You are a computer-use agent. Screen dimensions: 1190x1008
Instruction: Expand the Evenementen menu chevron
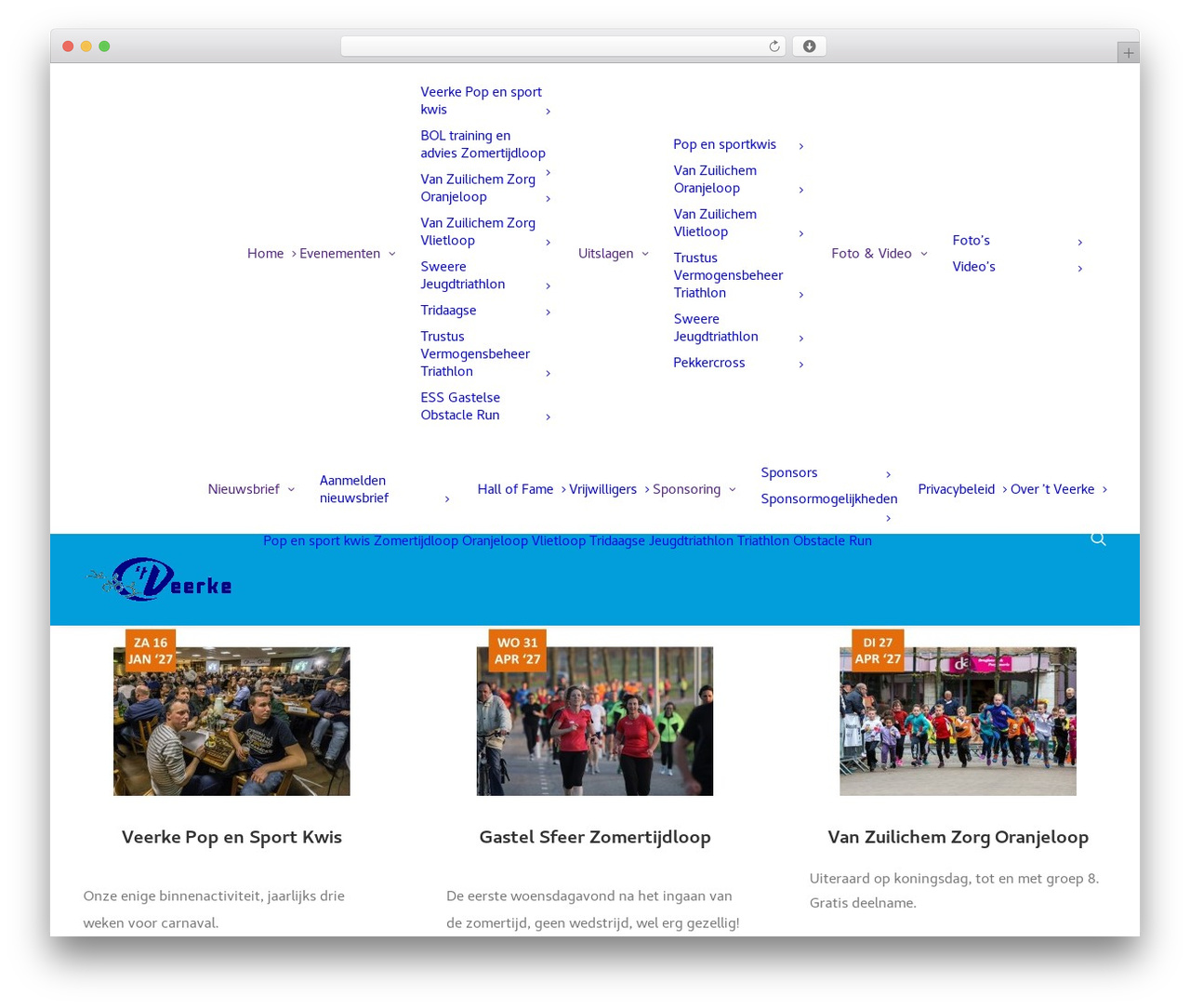click(391, 254)
